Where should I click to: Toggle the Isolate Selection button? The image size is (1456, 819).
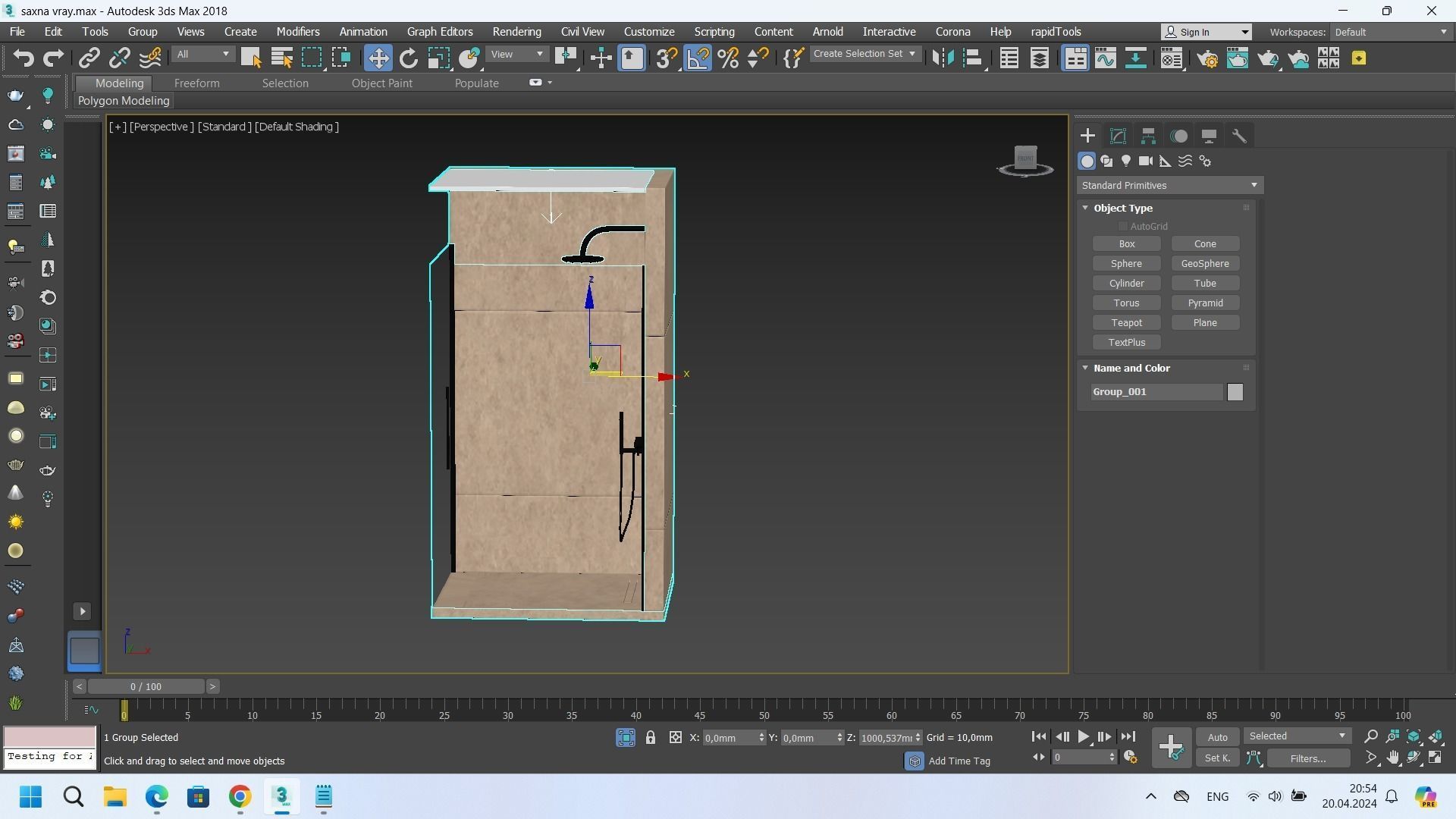(626, 738)
